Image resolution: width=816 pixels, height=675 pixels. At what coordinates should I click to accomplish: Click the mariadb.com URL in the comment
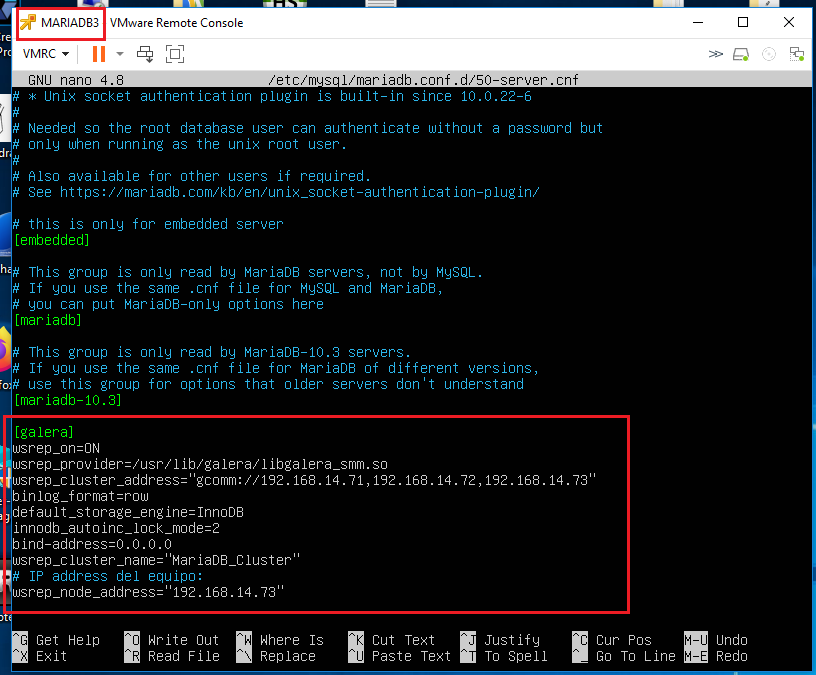[300, 192]
